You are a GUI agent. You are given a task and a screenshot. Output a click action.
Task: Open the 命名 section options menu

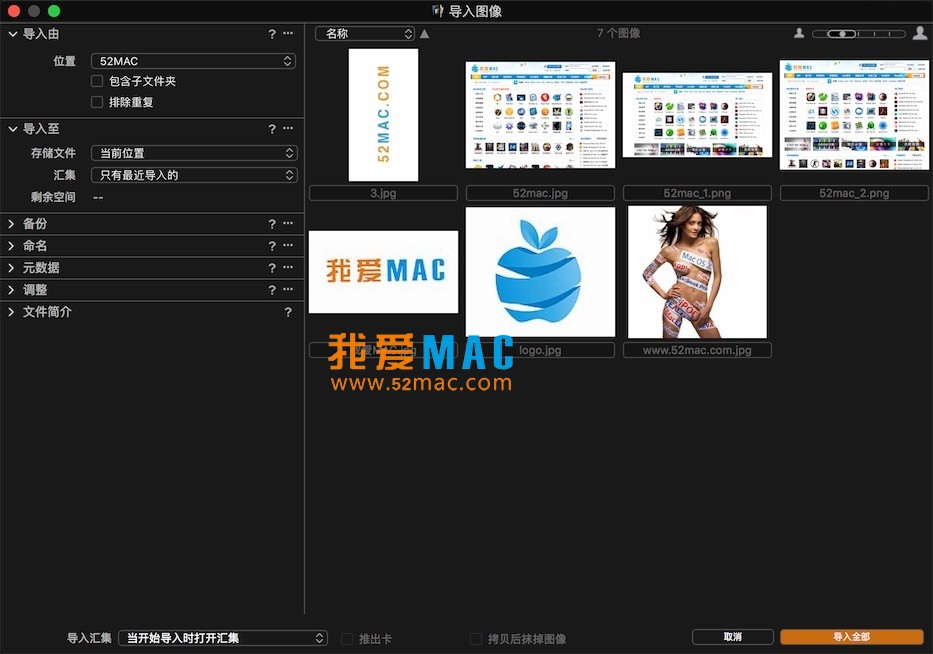[x=288, y=245]
